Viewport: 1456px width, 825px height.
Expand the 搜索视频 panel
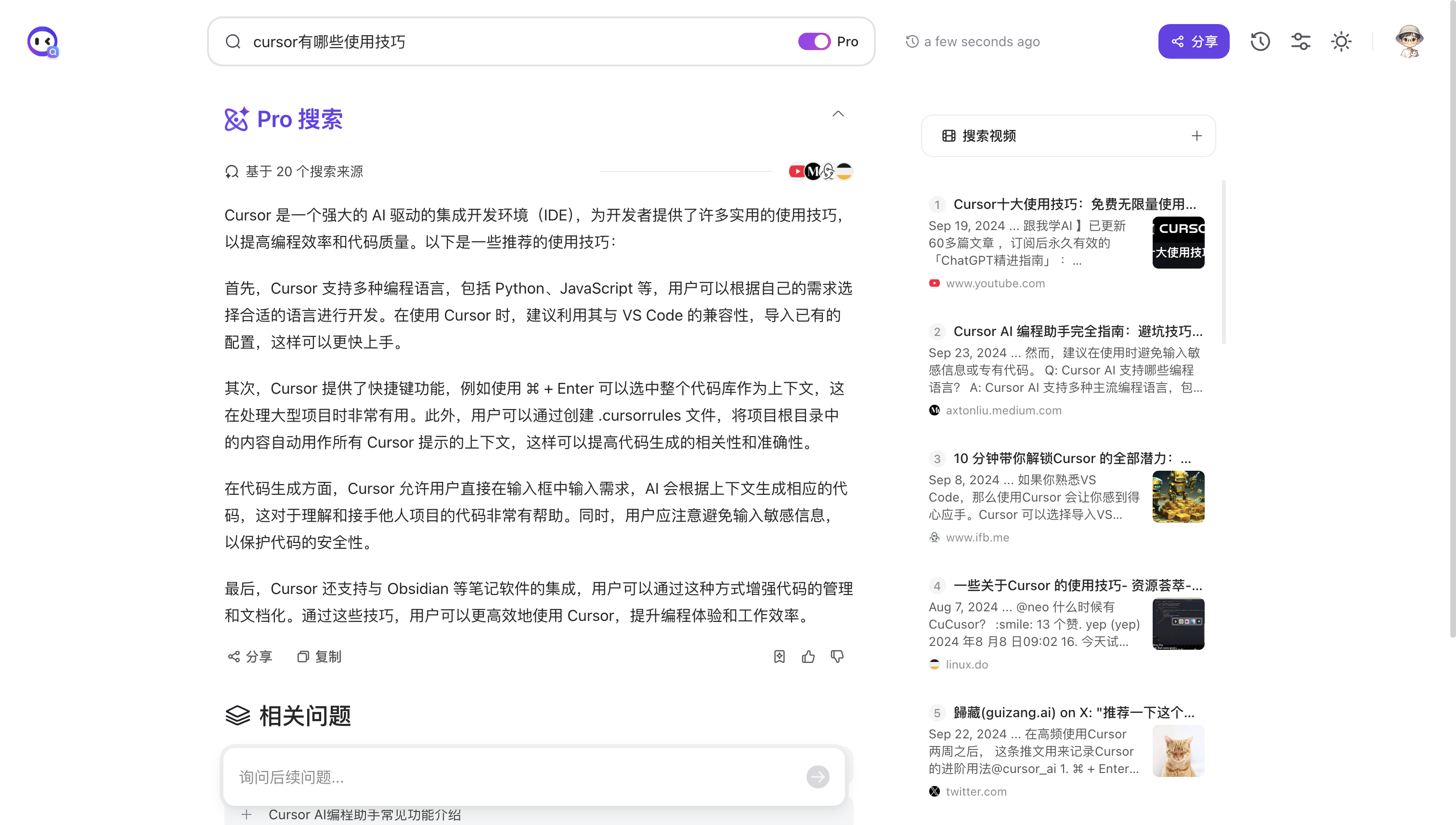tap(1196, 136)
